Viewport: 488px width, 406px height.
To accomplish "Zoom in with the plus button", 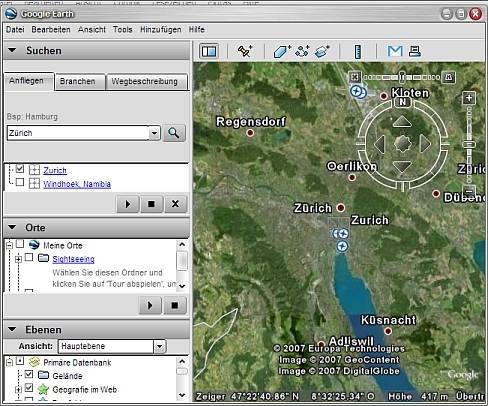I will pos(469,98).
